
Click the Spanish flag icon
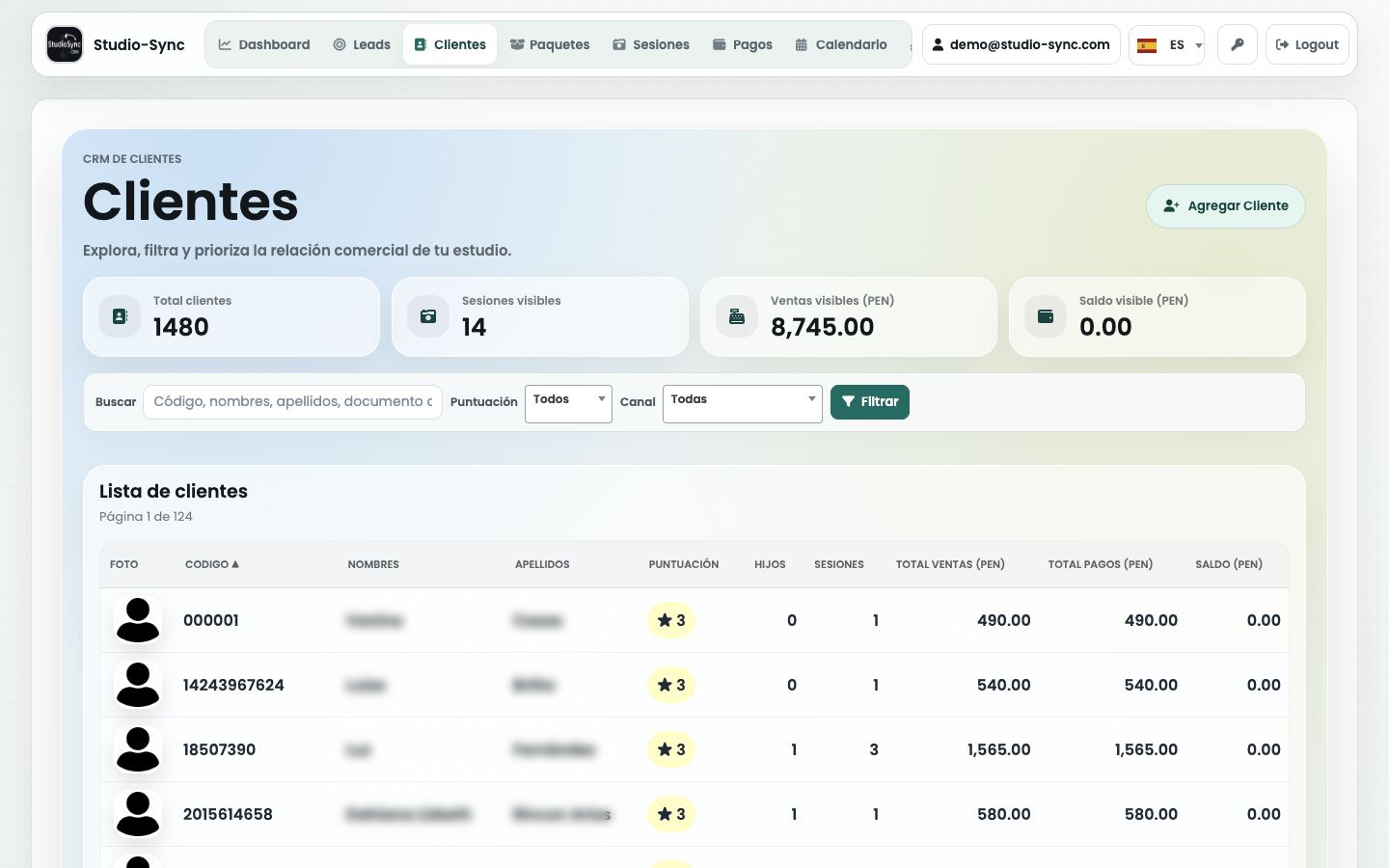pos(1147,45)
